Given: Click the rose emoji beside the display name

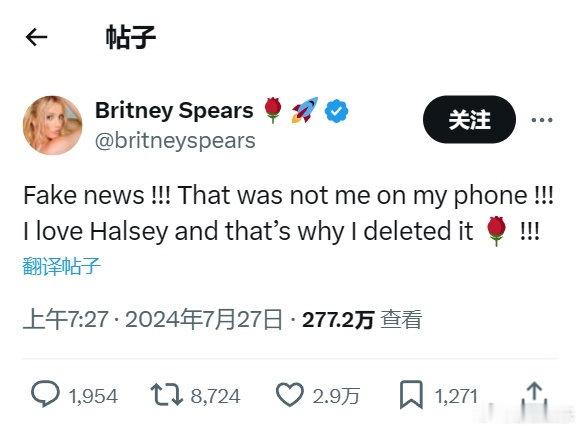Looking at the screenshot, I should pyautogui.click(x=273, y=110).
